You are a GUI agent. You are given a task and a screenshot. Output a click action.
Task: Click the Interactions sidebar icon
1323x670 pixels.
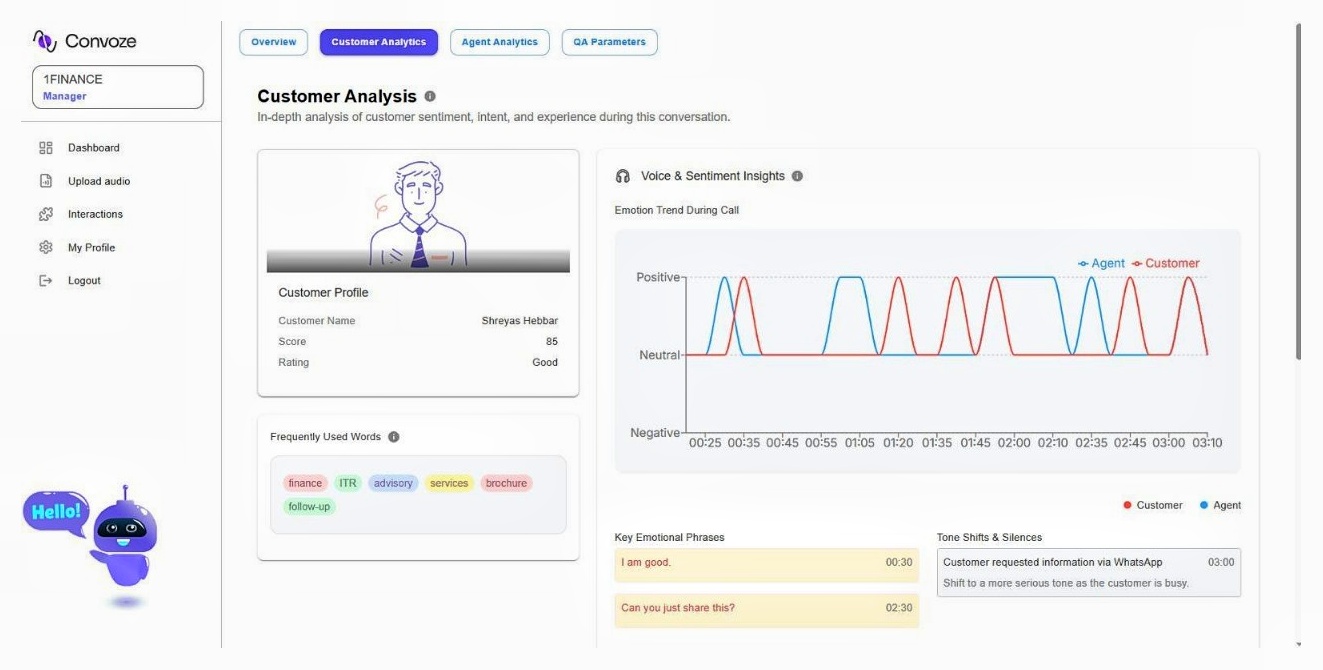(x=45, y=214)
